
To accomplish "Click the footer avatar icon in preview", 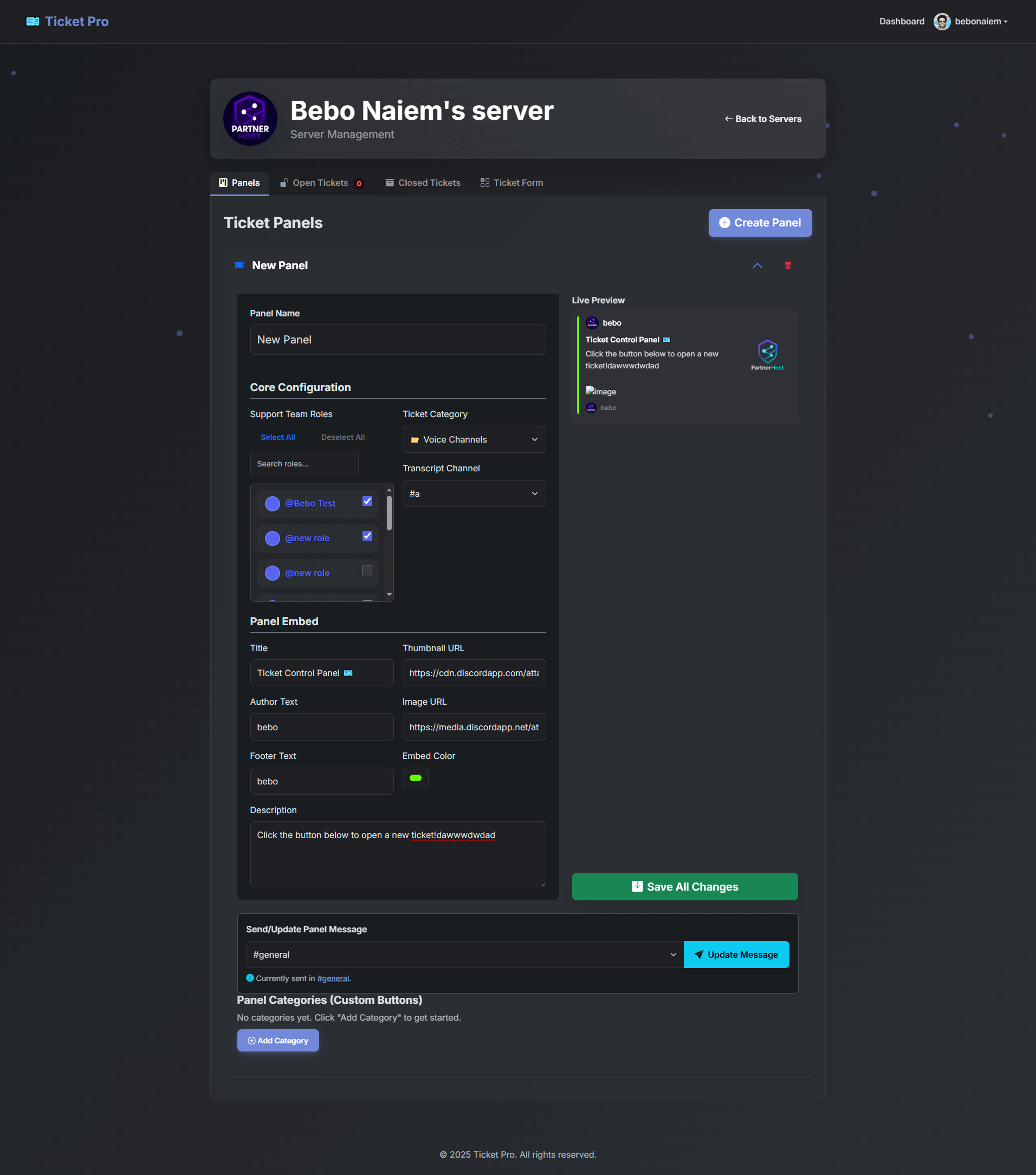I will tap(591, 407).
